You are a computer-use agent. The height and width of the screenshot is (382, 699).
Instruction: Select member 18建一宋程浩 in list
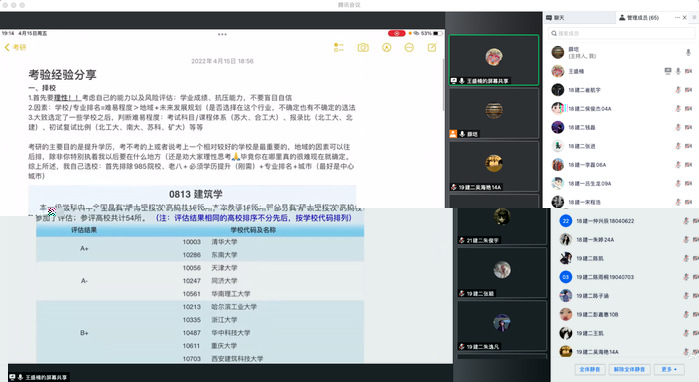tap(622, 202)
